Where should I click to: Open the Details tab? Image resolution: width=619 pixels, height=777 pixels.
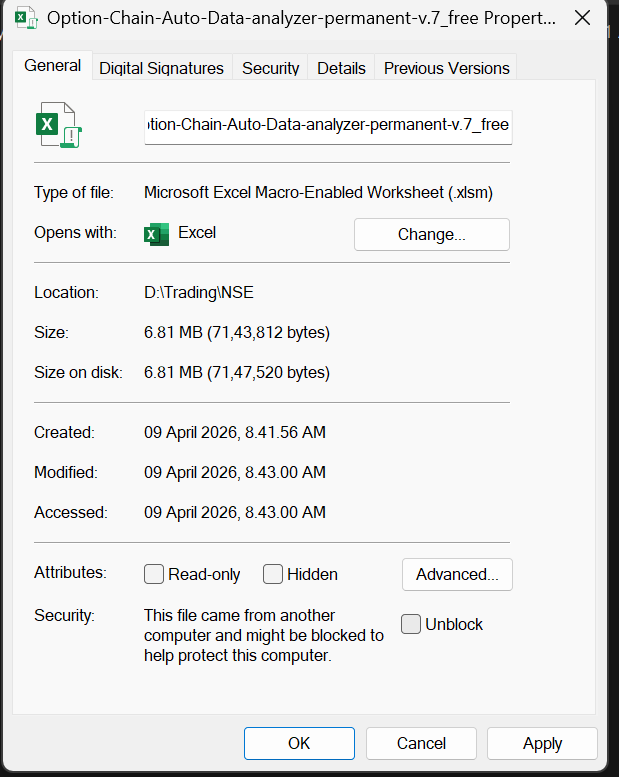341,68
